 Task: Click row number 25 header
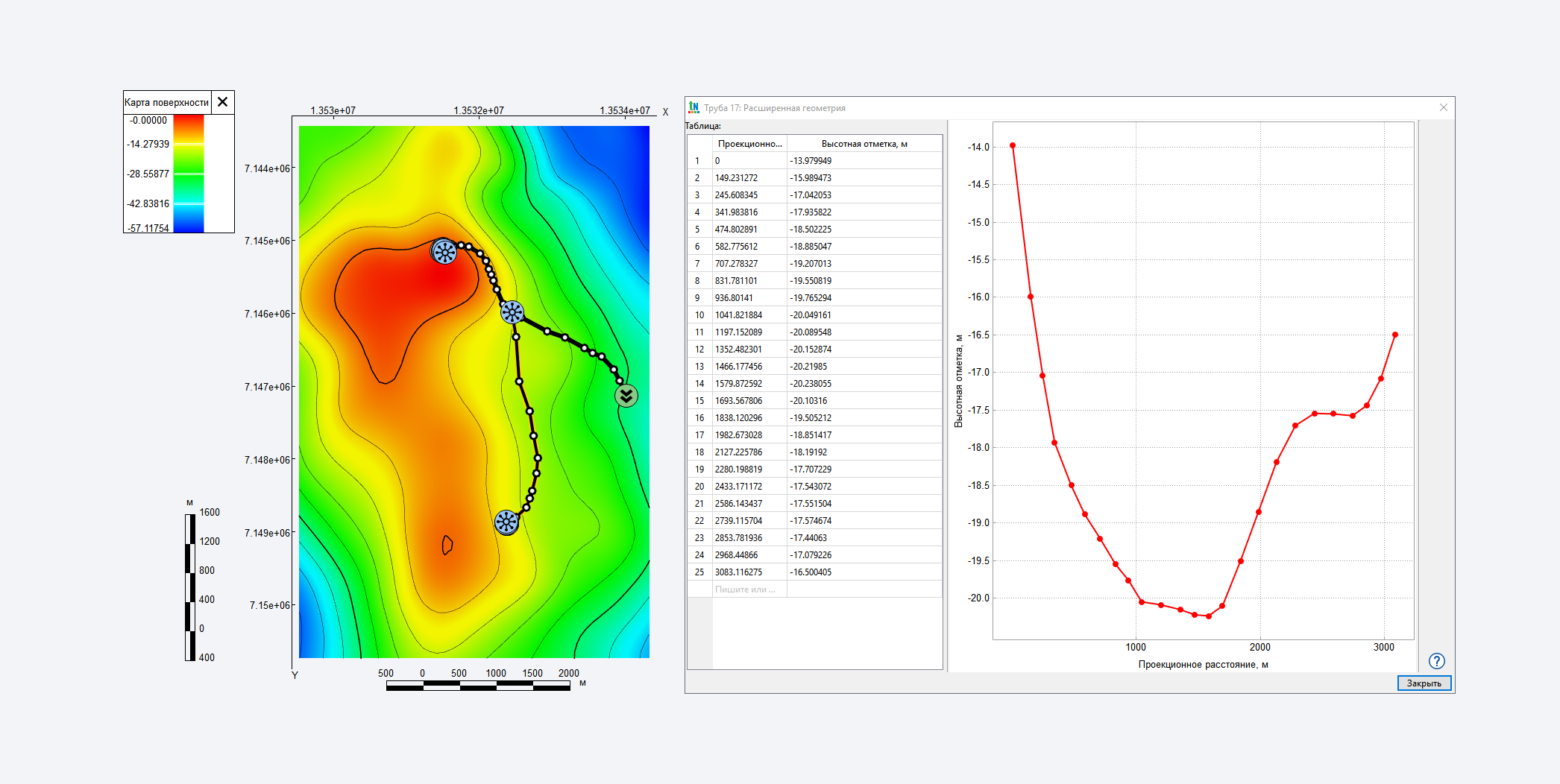[699, 572]
